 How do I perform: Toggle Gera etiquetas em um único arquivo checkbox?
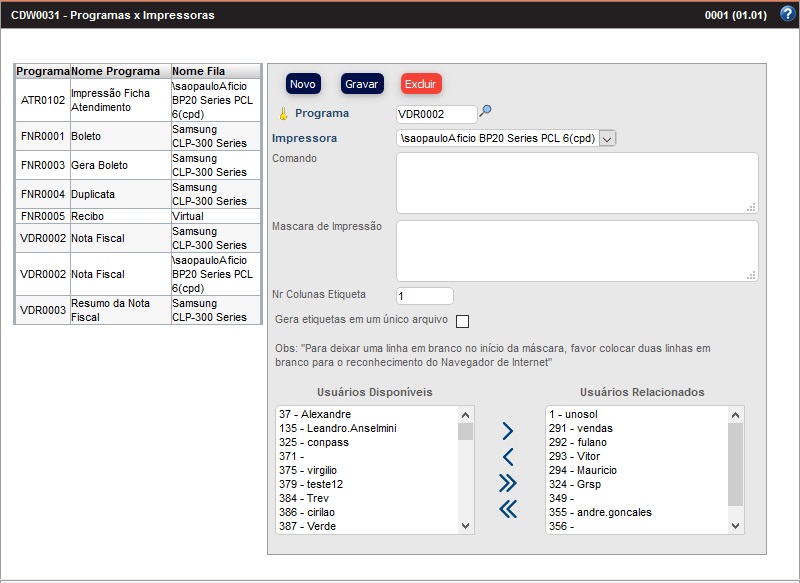[462, 321]
